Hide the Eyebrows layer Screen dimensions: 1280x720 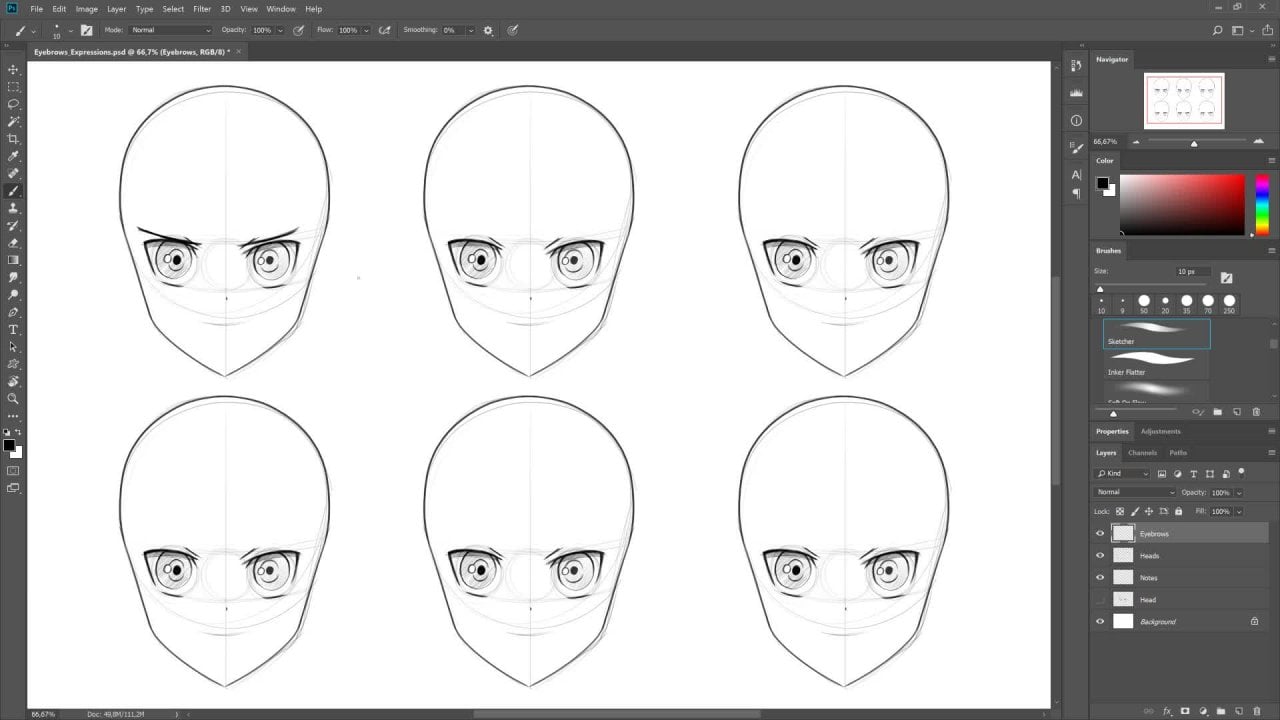point(1100,533)
